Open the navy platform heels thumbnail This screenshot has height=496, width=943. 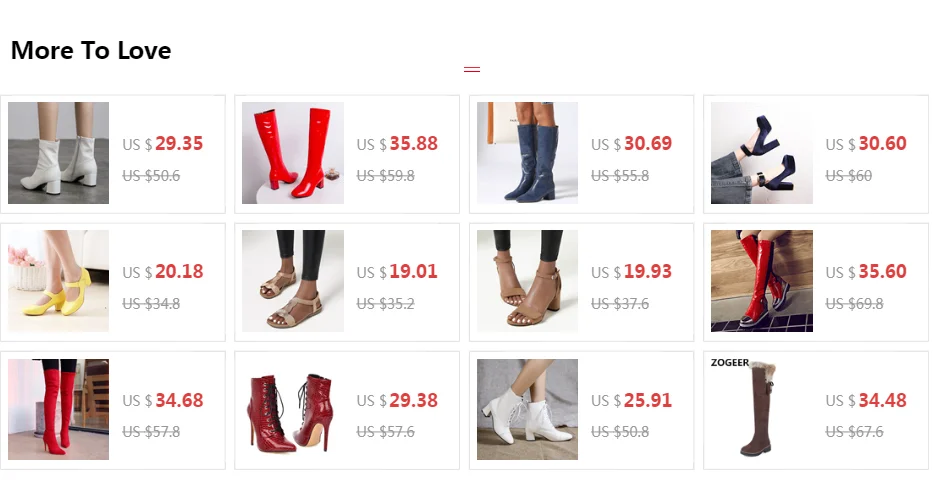pos(762,153)
